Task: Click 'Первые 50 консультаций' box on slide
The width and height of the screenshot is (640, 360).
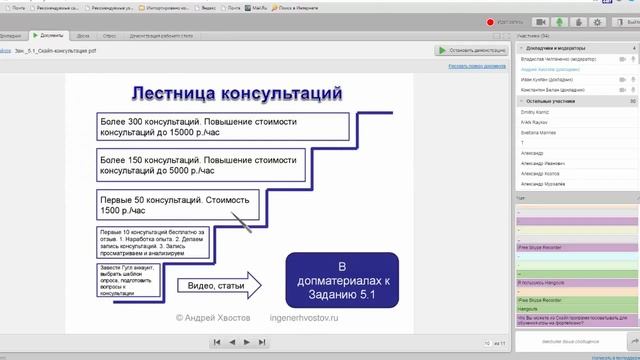Action: click(x=178, y=205)
